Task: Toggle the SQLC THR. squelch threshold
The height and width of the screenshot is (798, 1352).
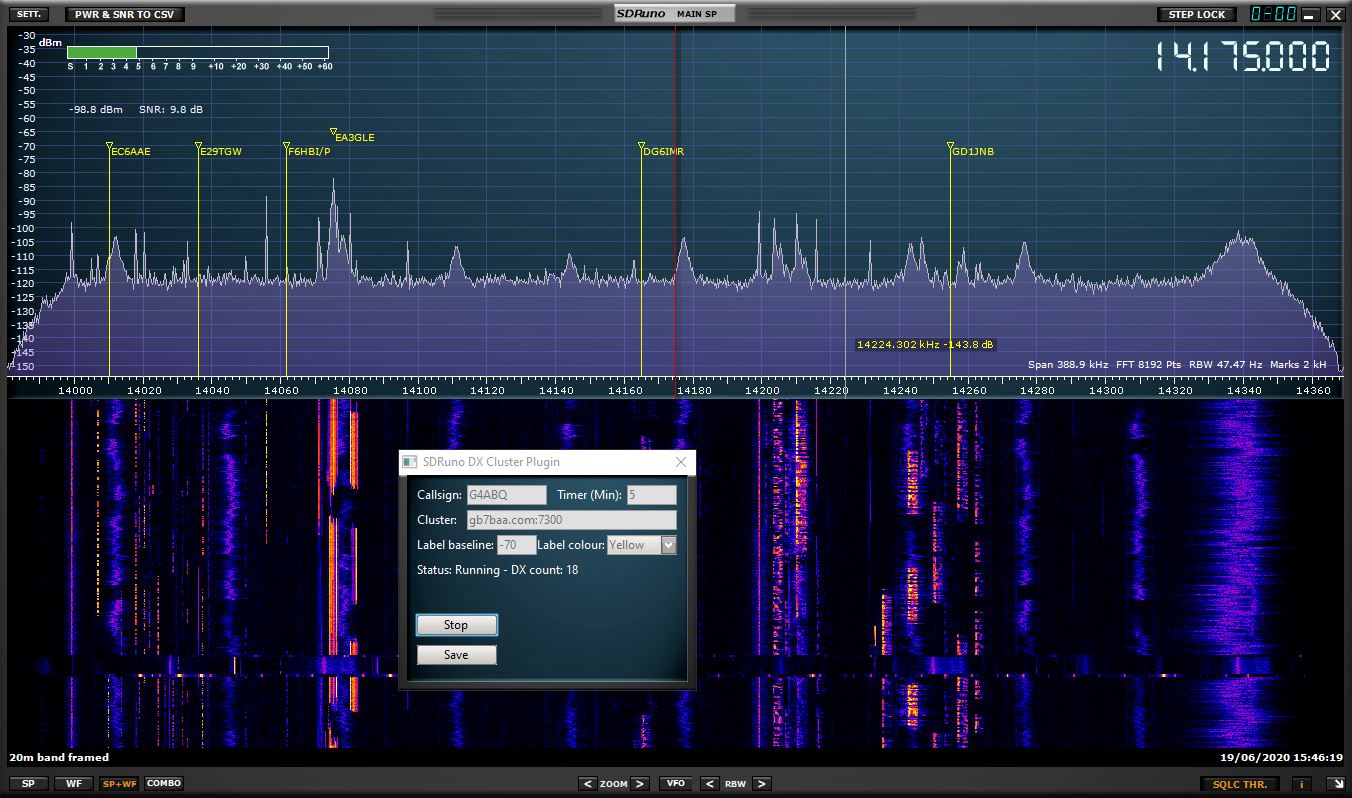Action: pos(1240,785)
